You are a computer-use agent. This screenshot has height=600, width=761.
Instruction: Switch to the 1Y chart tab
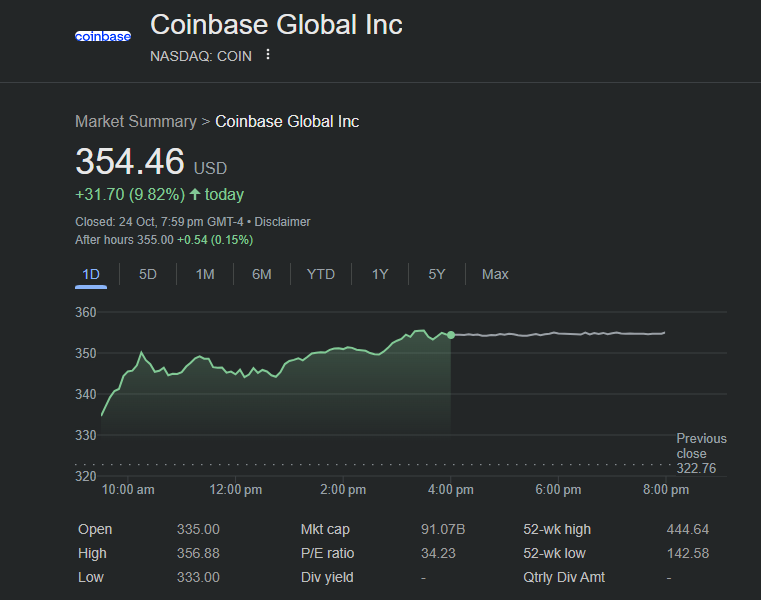coord(380,274)
